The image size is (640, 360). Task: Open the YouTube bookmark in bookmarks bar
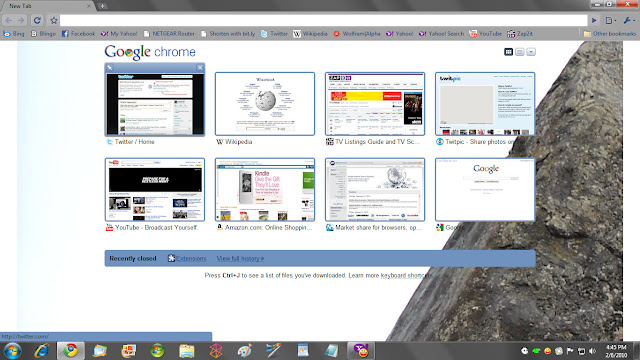pyautogui.click(x=485, y=33)
